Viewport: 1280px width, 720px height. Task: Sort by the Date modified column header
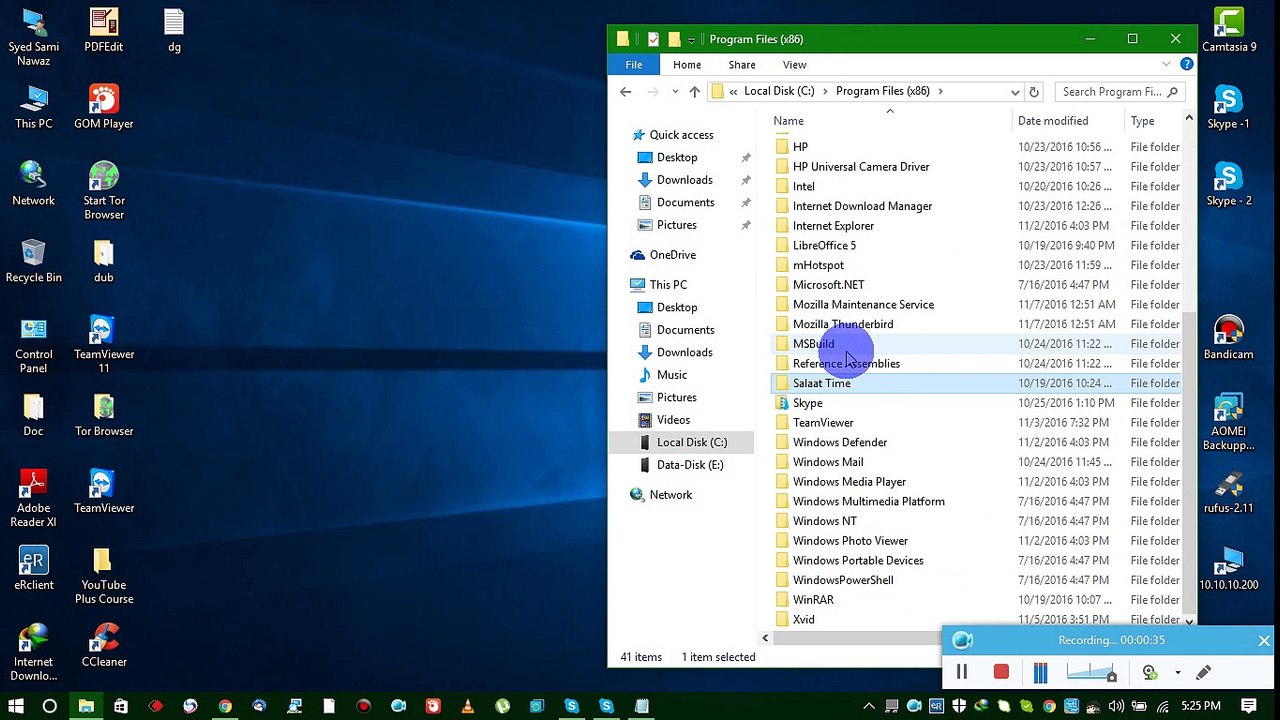(x=1053, y=121)
